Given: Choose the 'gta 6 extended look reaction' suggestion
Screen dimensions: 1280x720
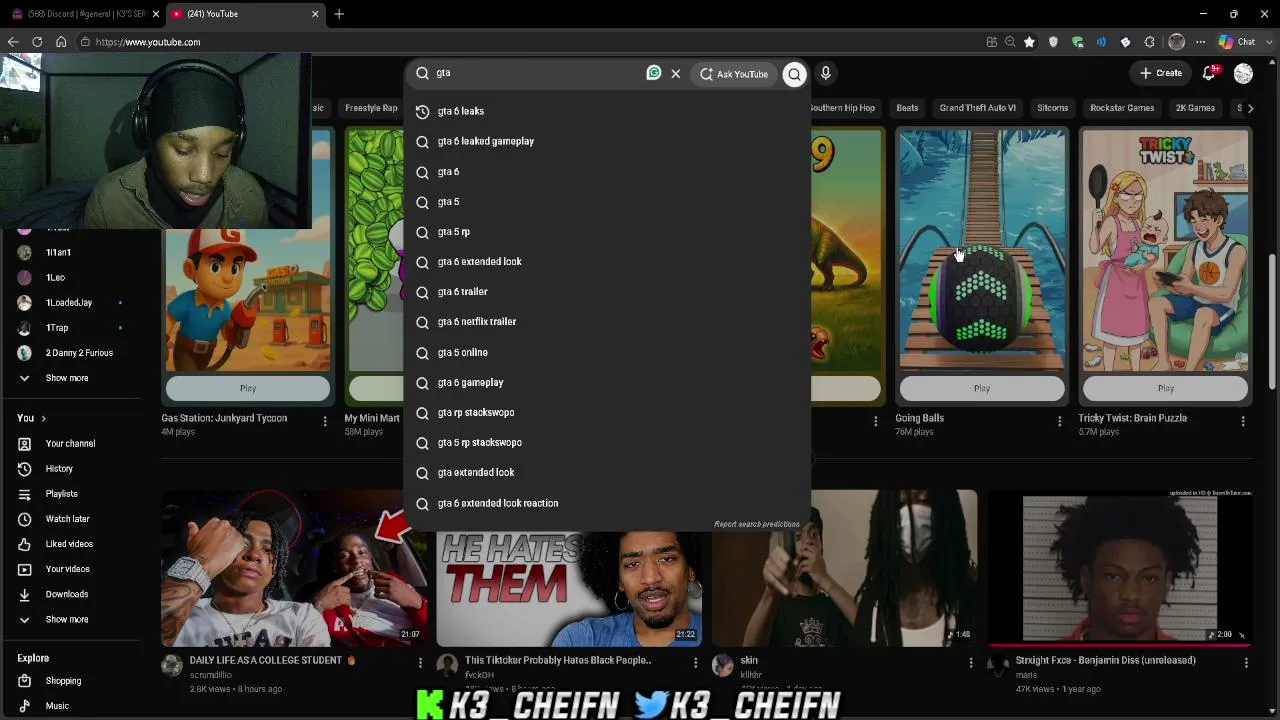Looking at the screenshot, I should pos(607,503).
